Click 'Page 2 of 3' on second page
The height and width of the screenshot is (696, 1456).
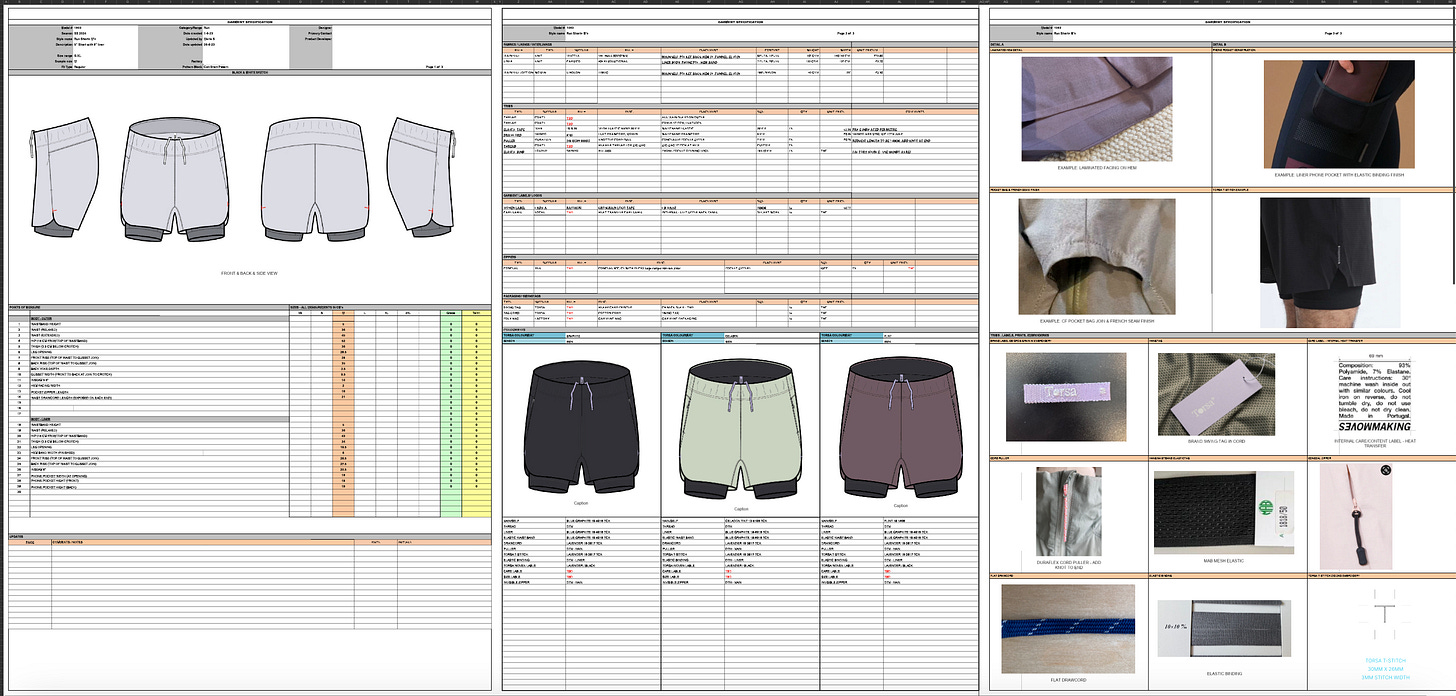(x=846, y=33)
